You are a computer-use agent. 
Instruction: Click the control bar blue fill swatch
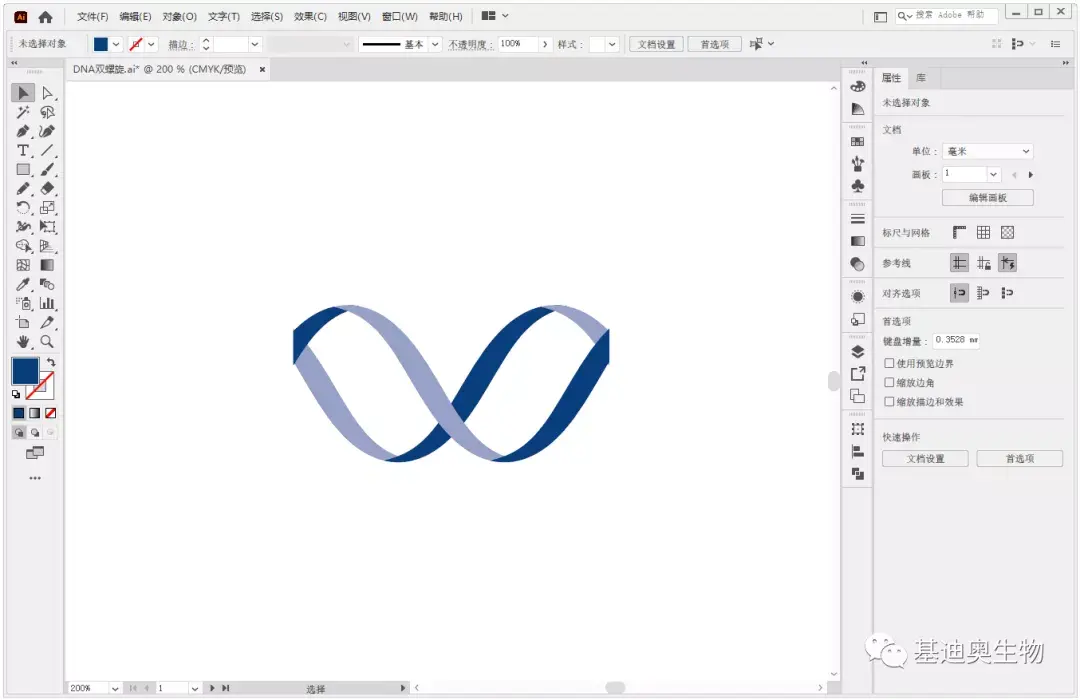pos(101,45)
